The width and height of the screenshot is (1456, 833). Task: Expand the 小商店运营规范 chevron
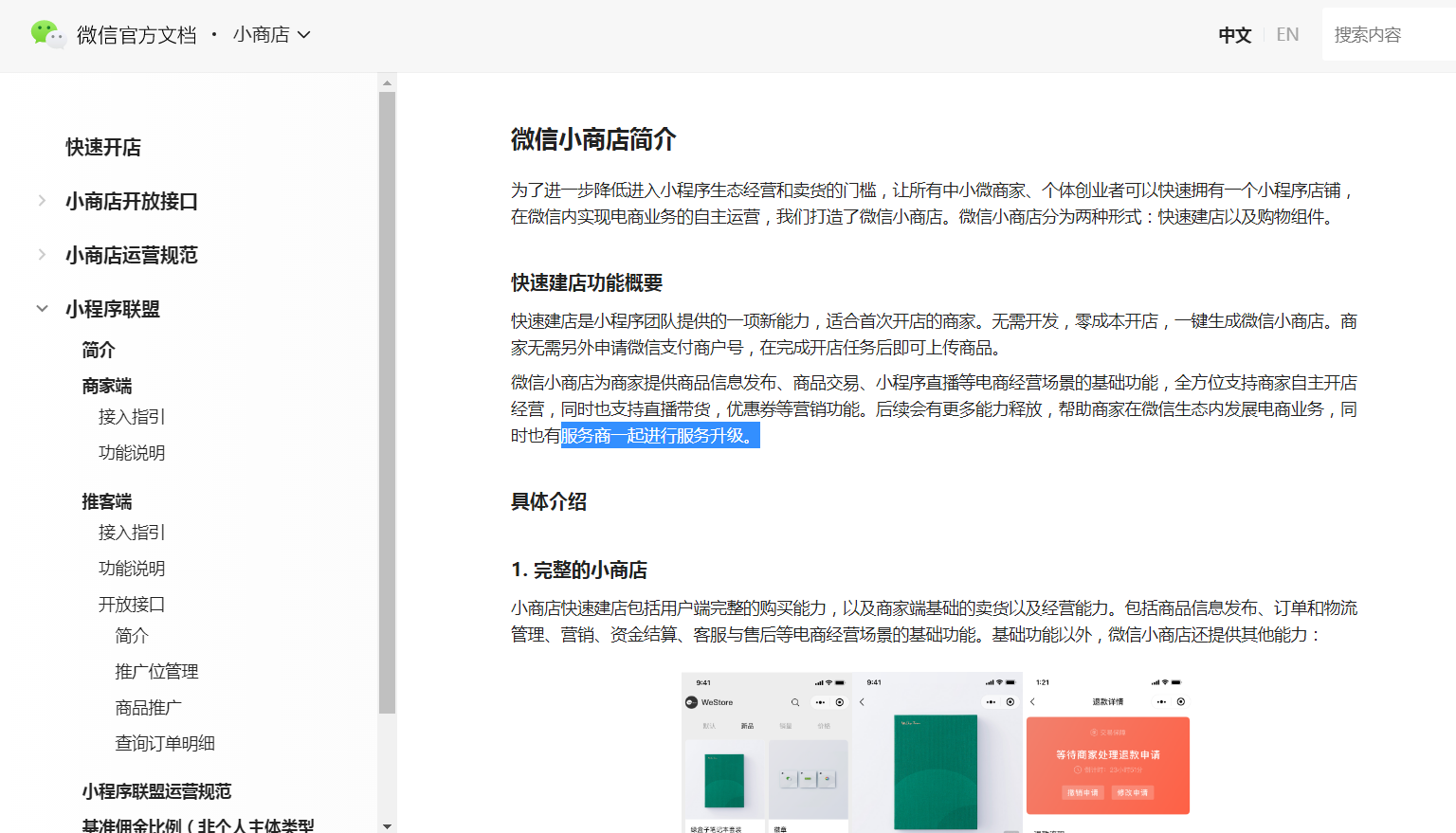tap(42, 255)
